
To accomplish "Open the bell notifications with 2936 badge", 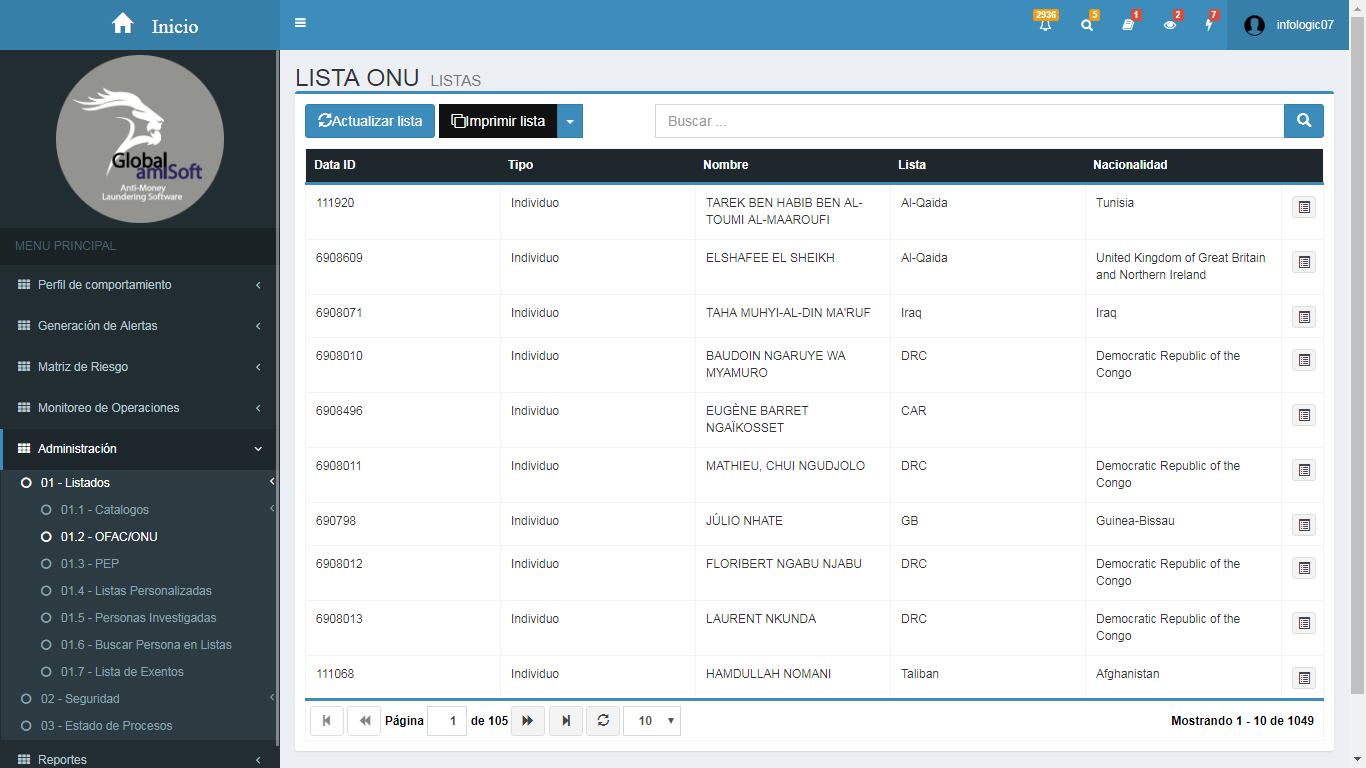I will pos(1045,25).
